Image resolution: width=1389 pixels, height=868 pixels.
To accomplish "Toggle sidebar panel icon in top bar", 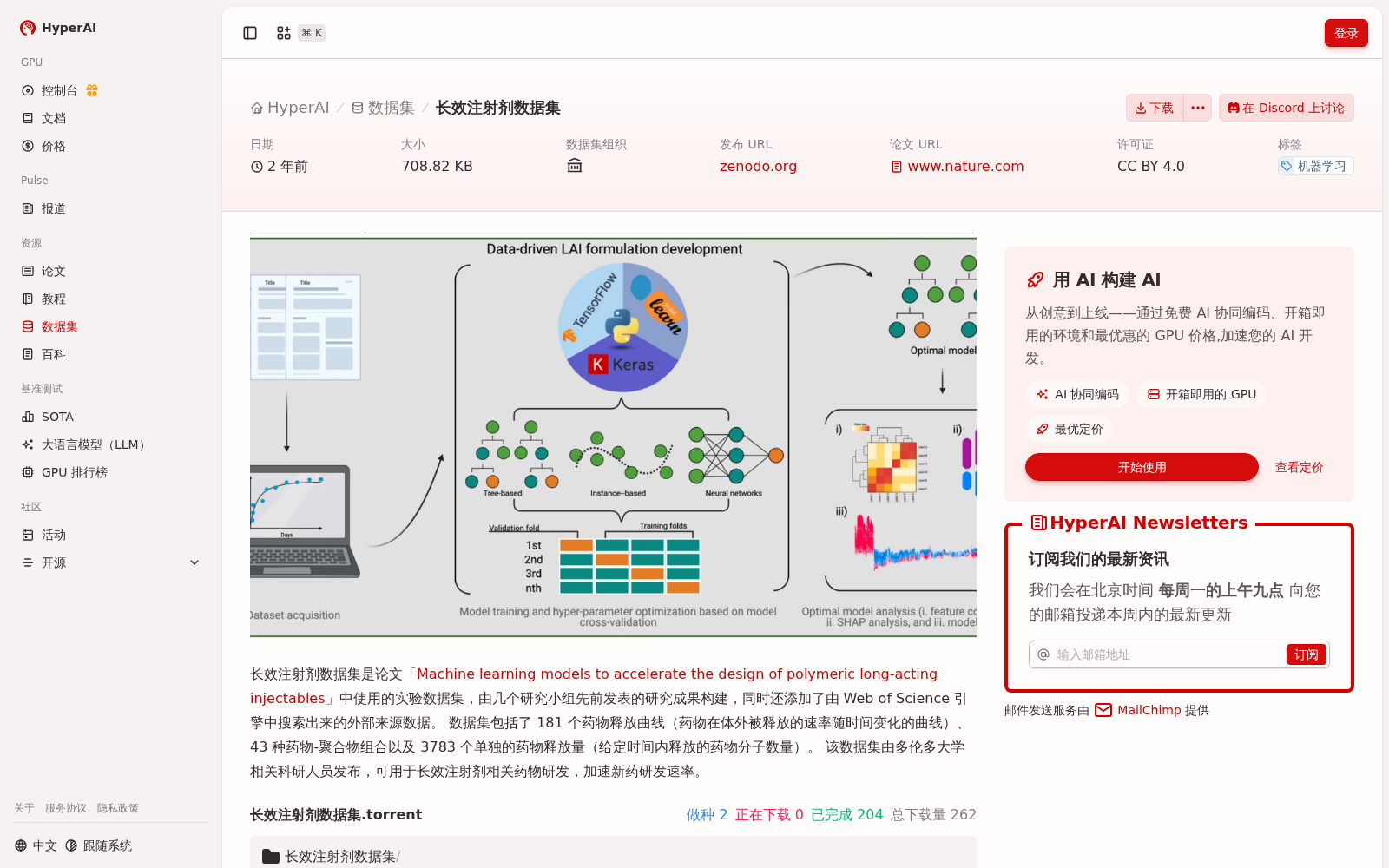I will click(250, 33).
